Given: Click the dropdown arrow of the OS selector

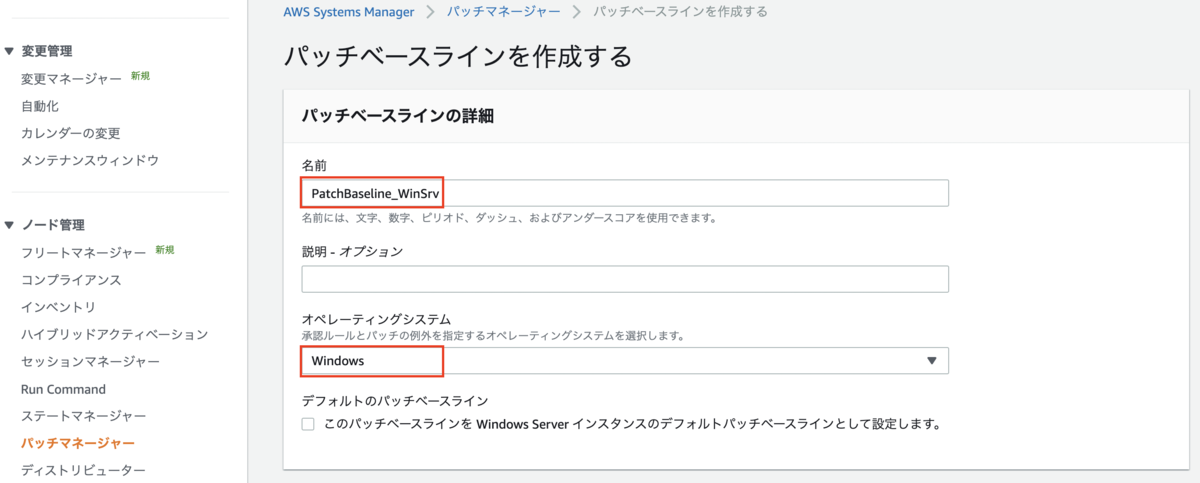Looking at the screenshot, I should point(932,361).
